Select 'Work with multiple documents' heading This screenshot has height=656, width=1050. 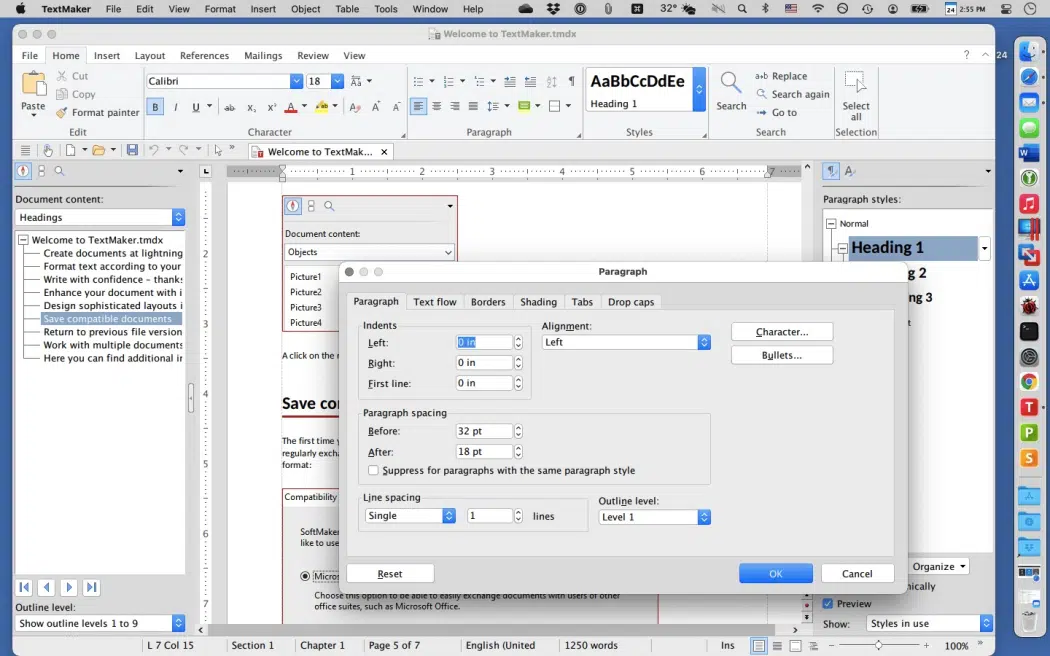pyautogui.click(x=113, y=345)
